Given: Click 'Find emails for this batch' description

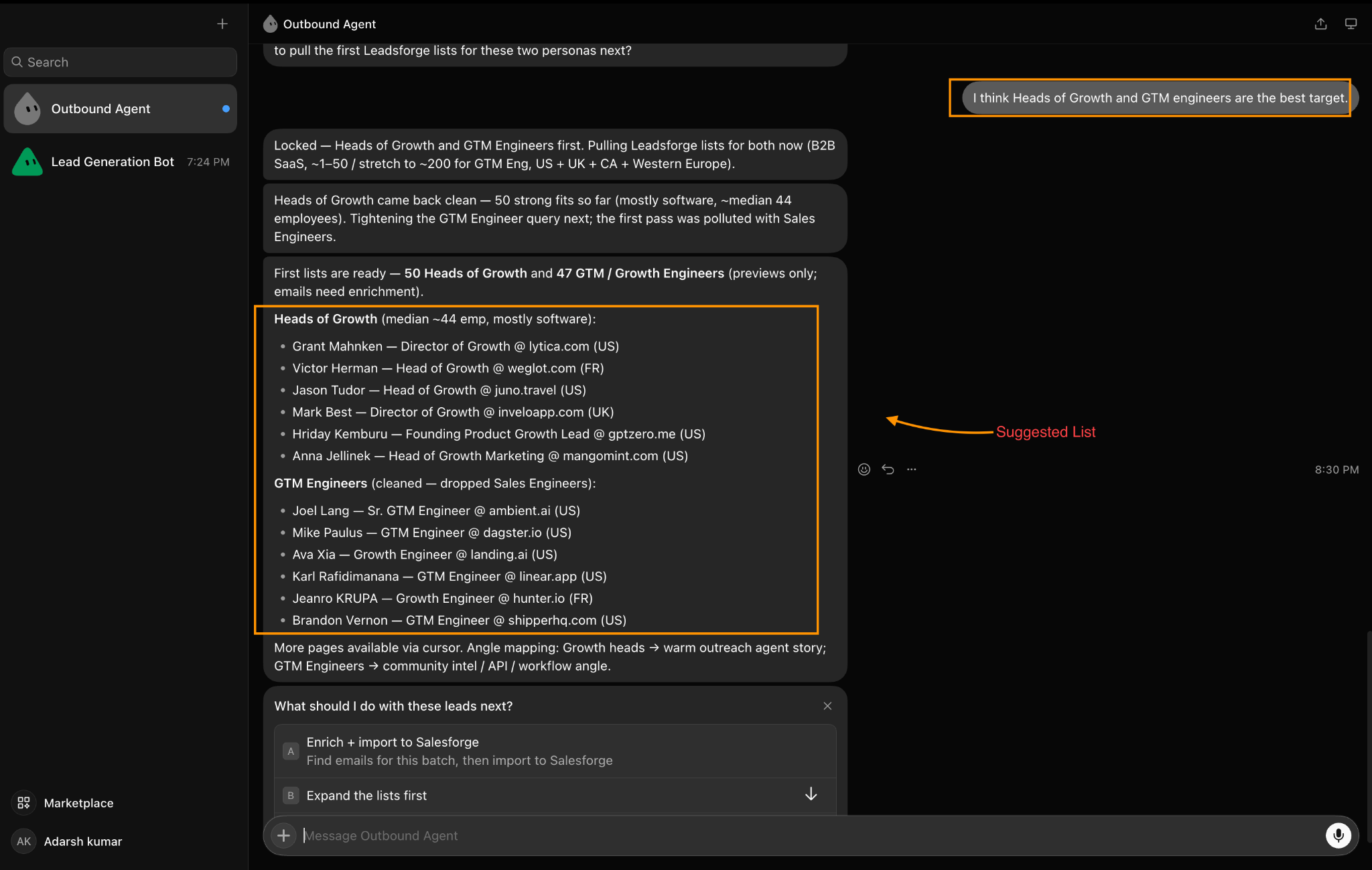Looking at the screenshot, I should tap(460, 761).
